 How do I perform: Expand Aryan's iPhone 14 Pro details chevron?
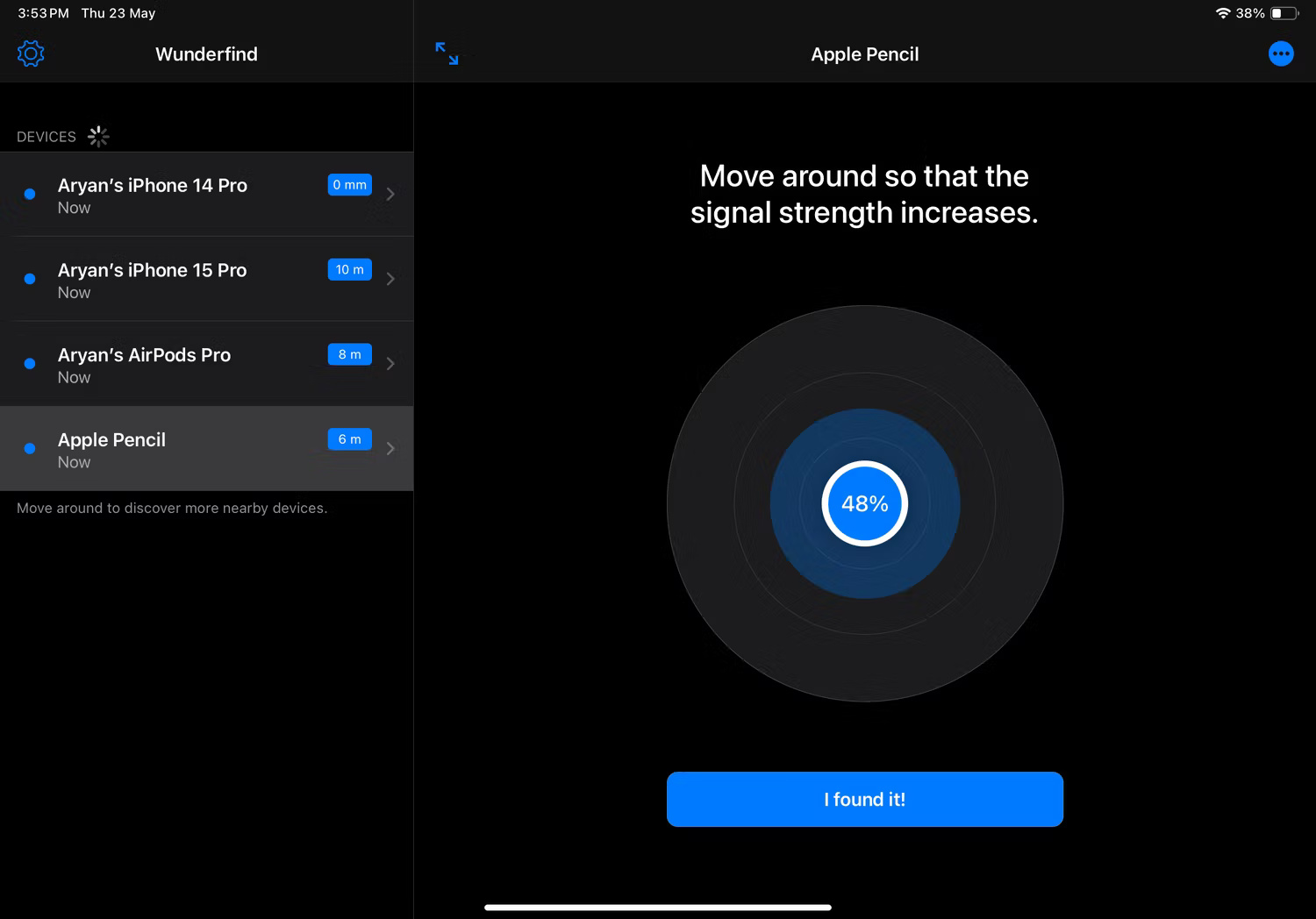(x=390, y=193)
